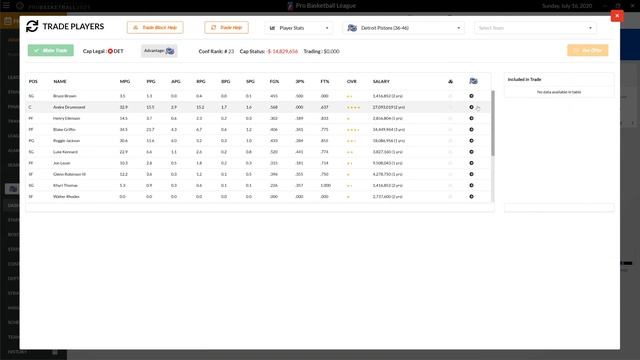Sort the table by OVR column
Image resolution: width=640 pixels, height=360 pixels.
point(352,82)
